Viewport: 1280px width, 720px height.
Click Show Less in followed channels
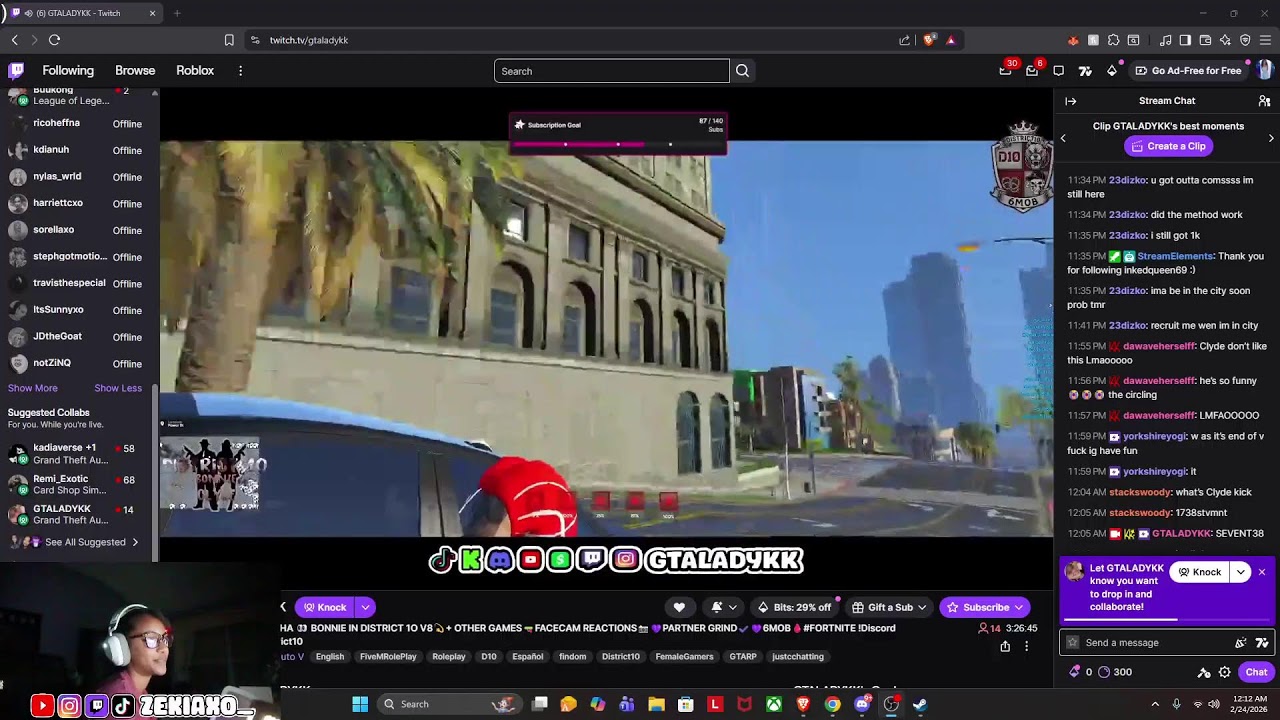click(x=118, y=388)
